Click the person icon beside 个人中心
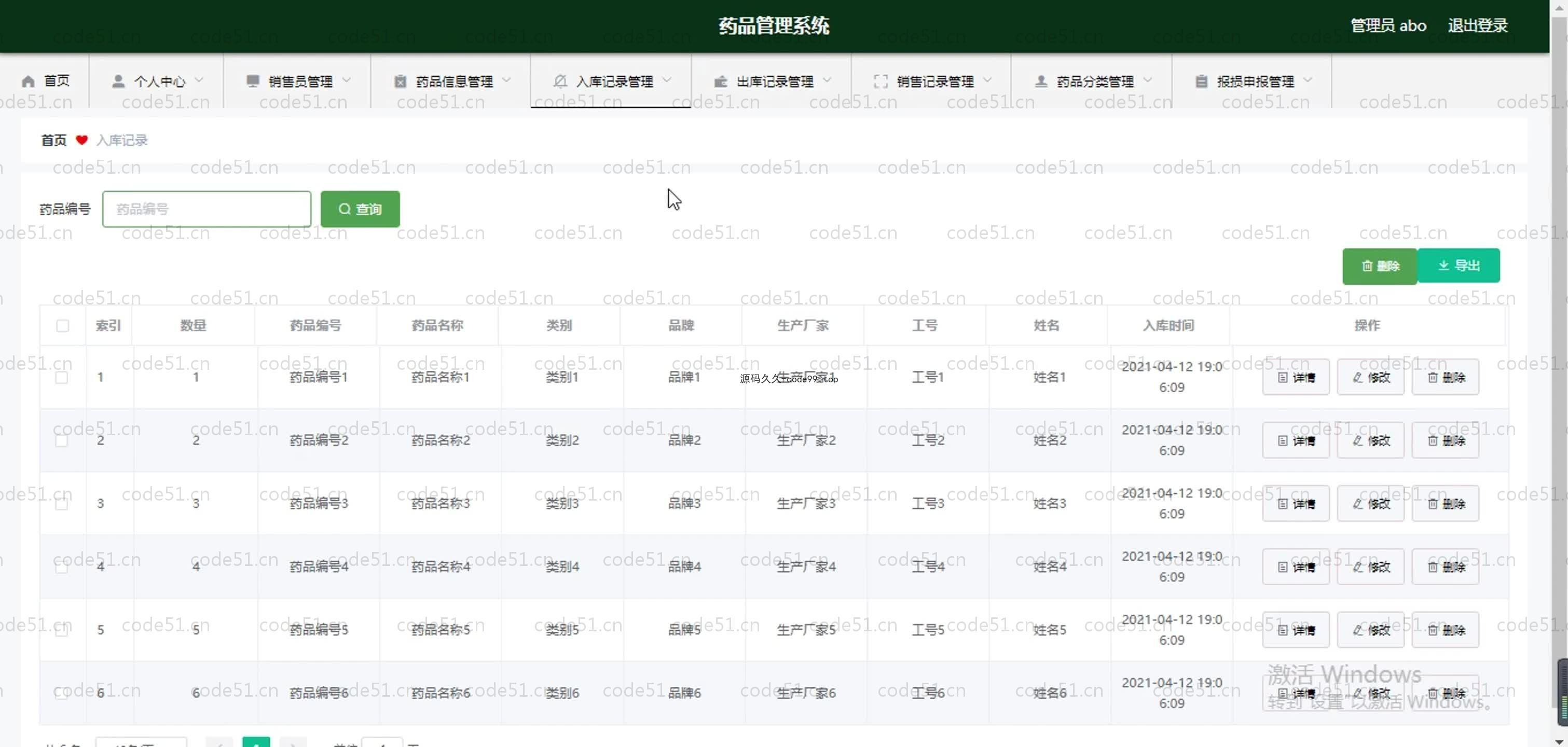This screenshot has height=747, width=1568. [x=118, y=81]
